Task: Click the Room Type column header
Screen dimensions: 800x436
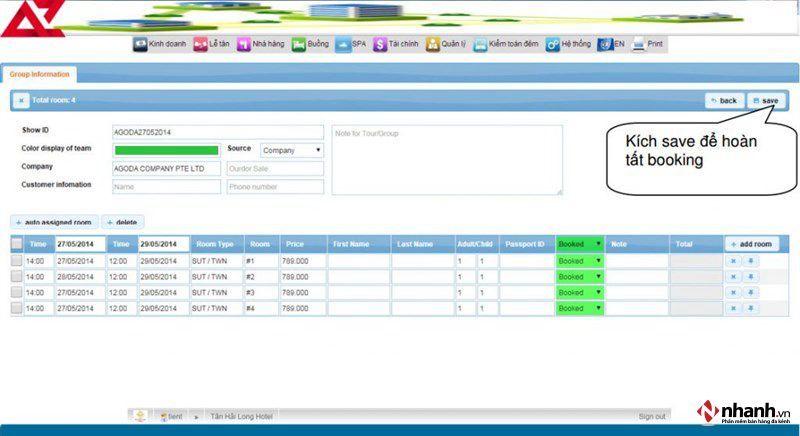Action: [215, 244]
